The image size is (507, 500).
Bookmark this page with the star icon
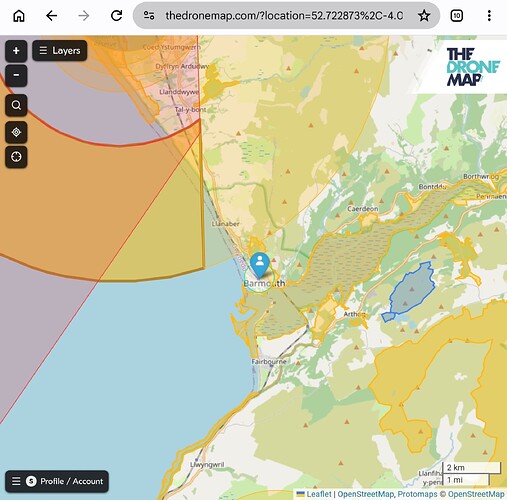(424, 16)
